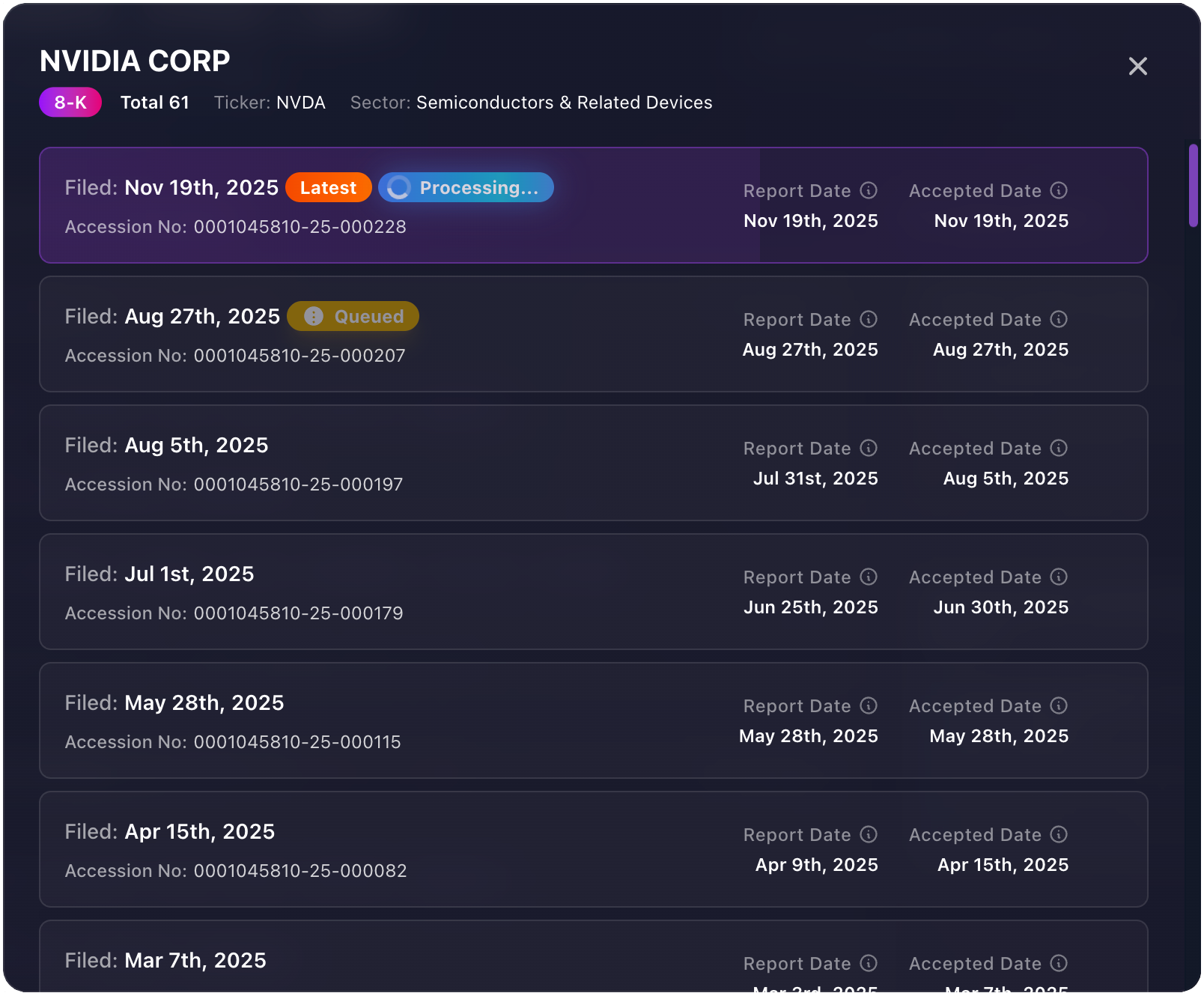Open the filing filed Jul 1st, 2025
This screenshot has width=1204, height=996.
click(x=449, y=592)
